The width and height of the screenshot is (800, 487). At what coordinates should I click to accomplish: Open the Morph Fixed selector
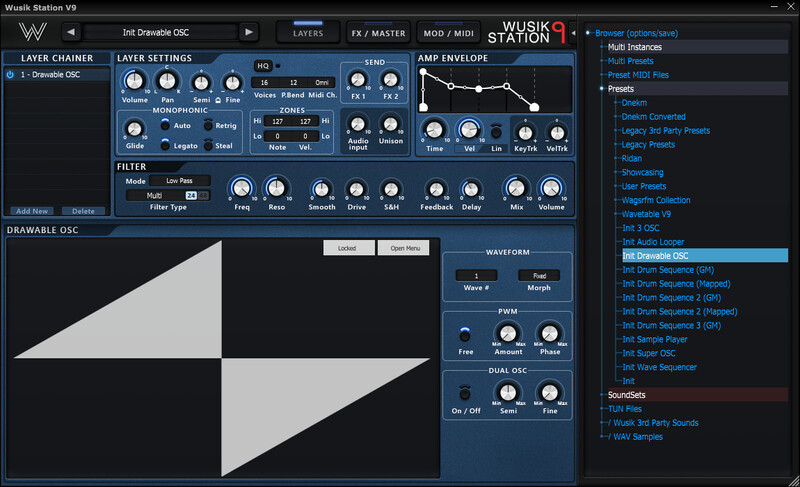(x=539, y=275)
